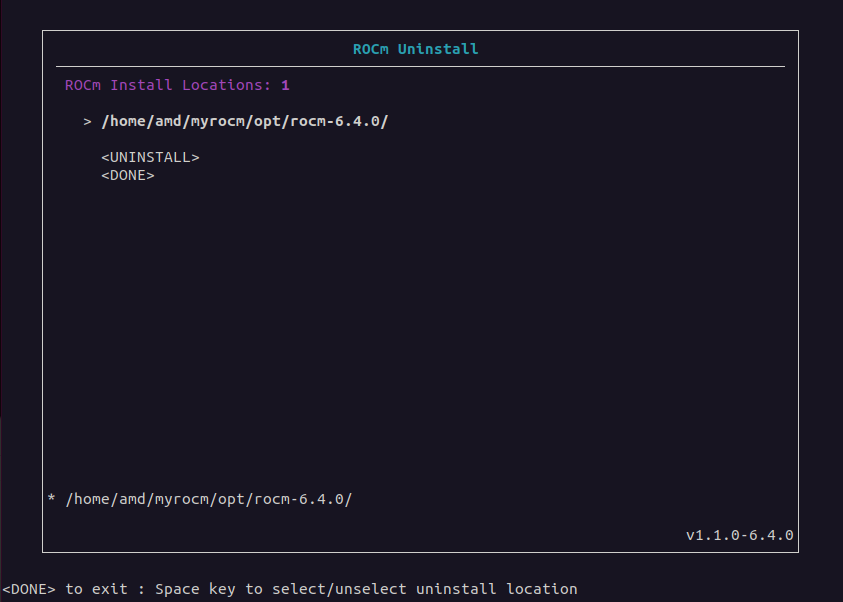Select the <UNINSTALL> option
843x602 pixels.
pyautogui.click(x=150, y=158)
